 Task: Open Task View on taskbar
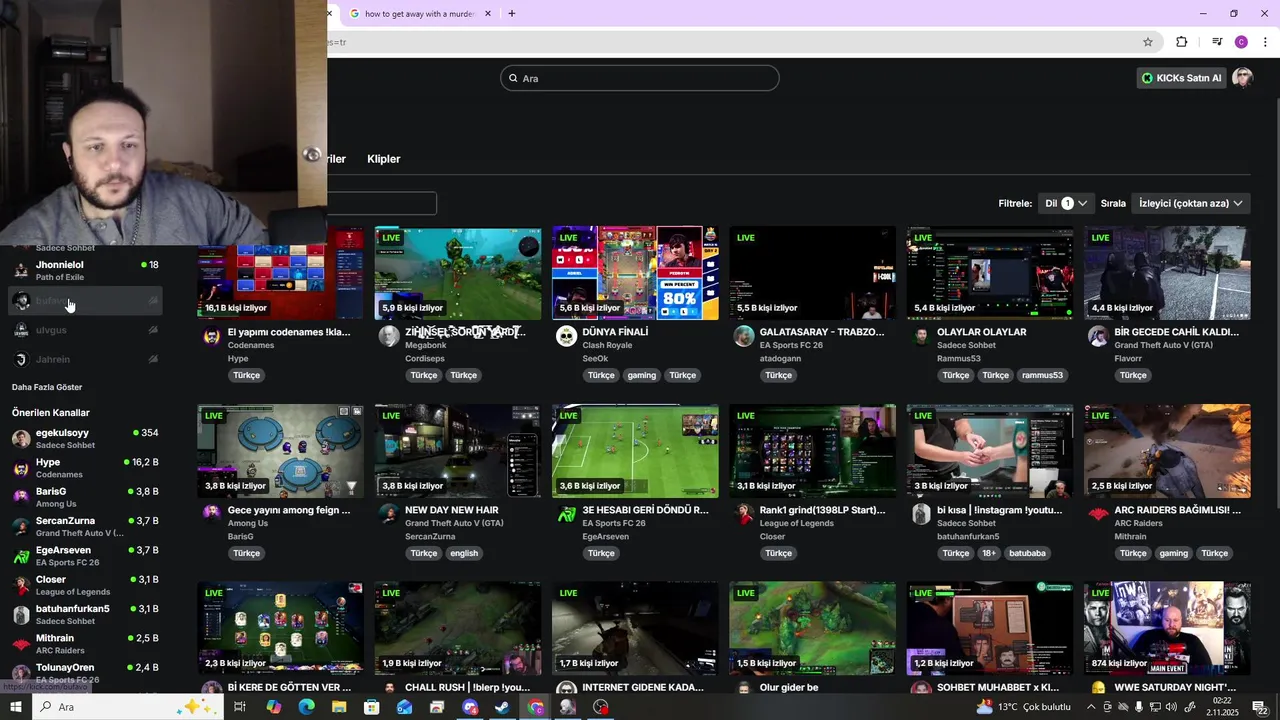coord(240,707)
